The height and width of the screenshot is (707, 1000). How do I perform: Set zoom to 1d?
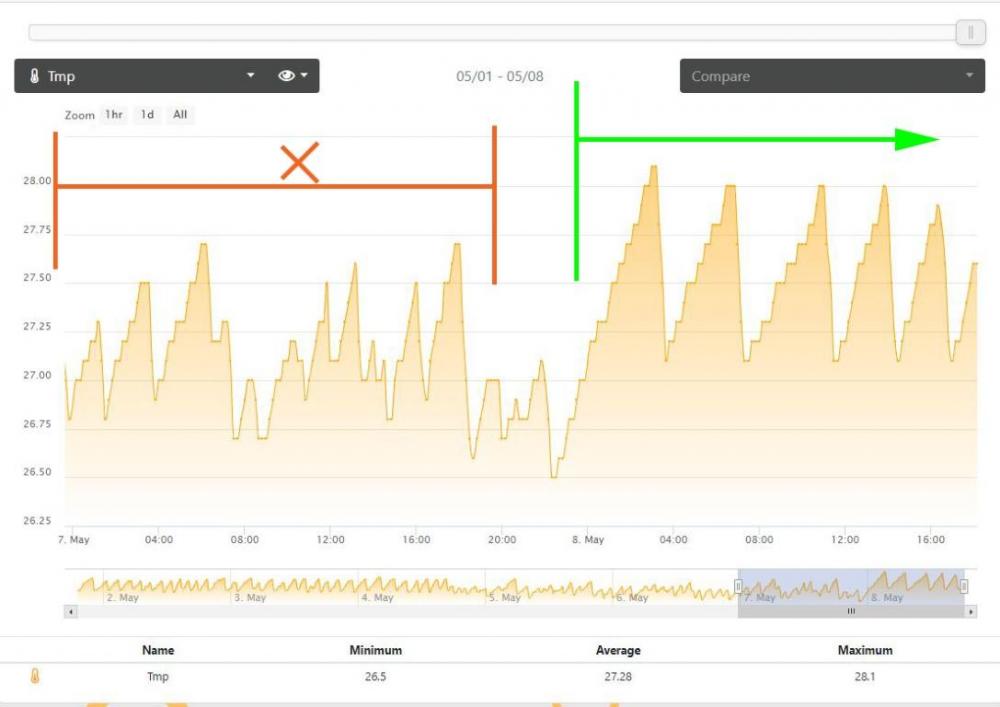(x=147, y=115)
